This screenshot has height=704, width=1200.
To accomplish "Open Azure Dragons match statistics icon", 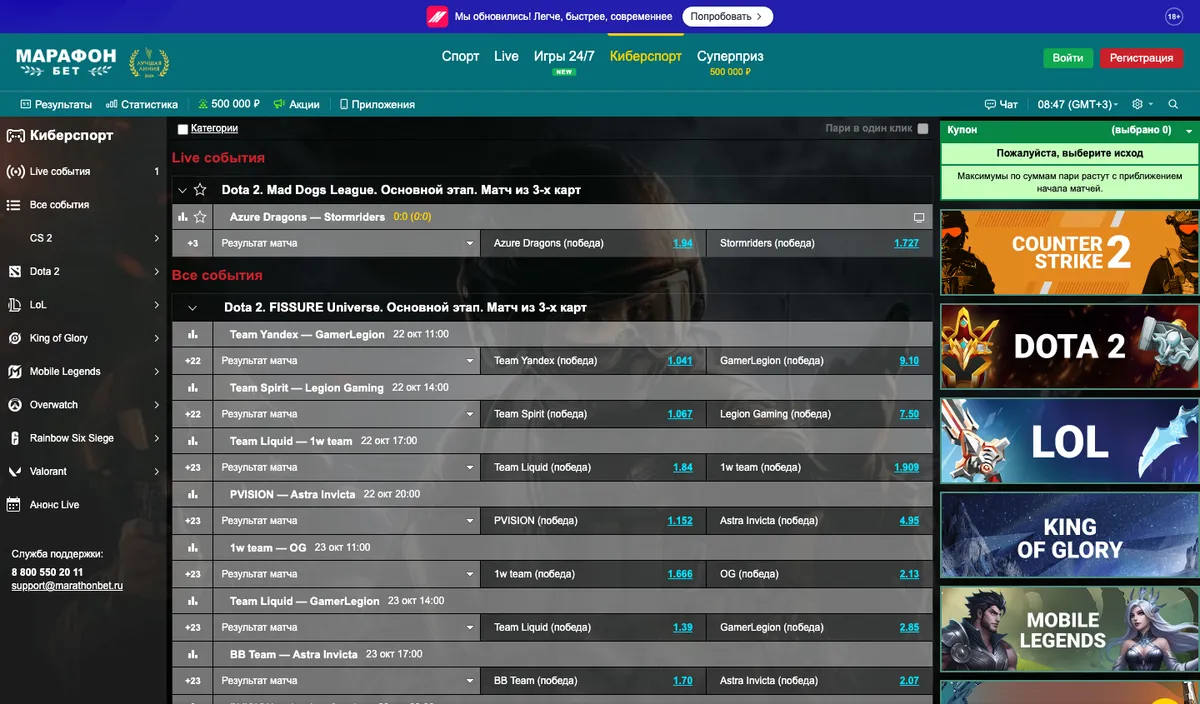I will 182,216.
